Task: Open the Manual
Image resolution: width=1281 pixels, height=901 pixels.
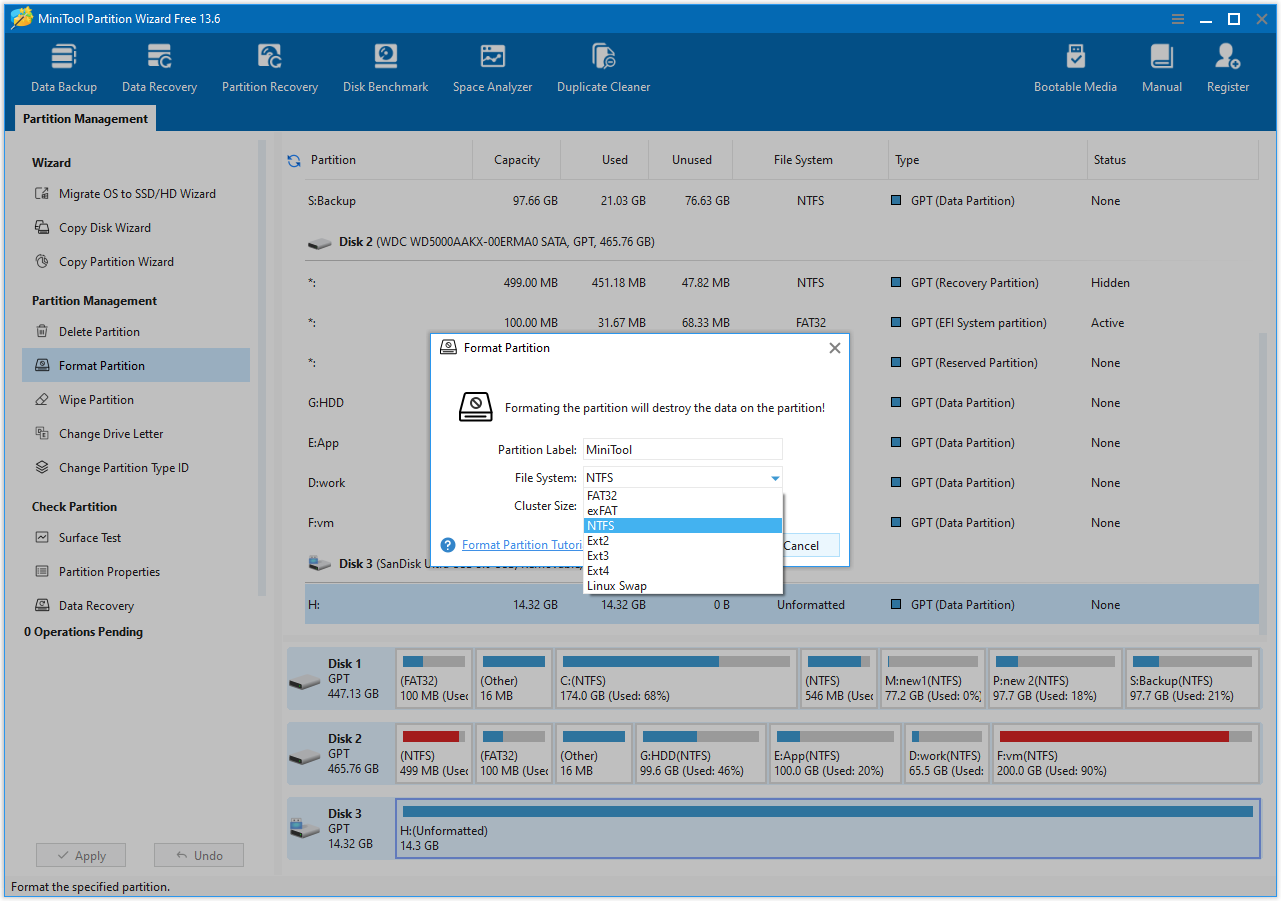Action: click(x=1162, y=67)
